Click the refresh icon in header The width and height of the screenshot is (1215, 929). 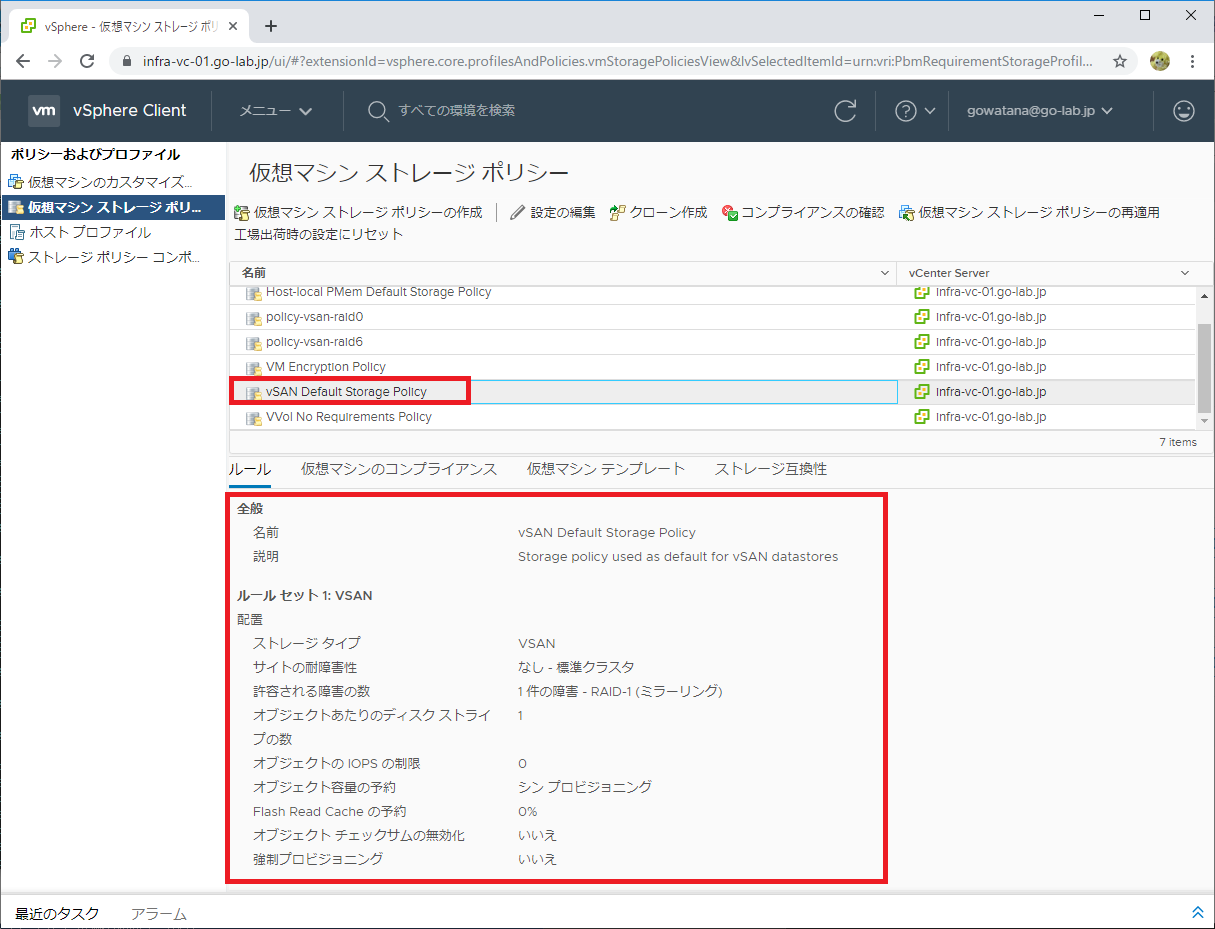click(846, 111)
